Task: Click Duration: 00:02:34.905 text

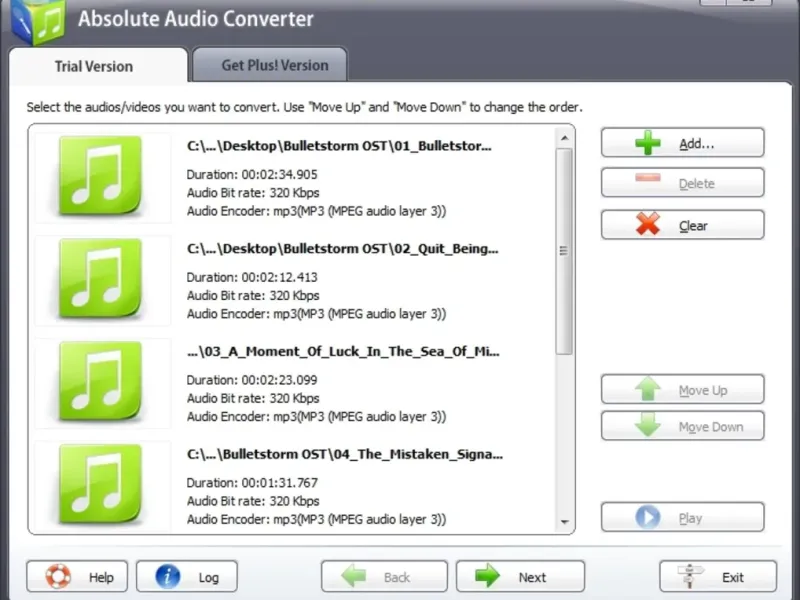Action: 252,174
